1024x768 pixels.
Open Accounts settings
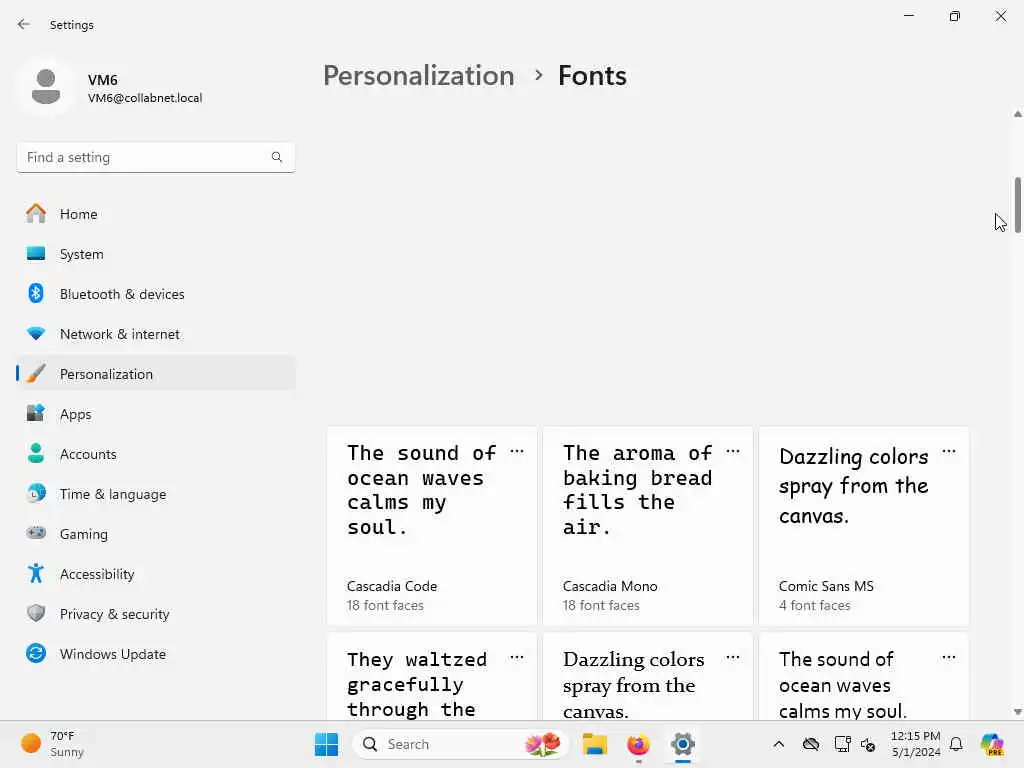click(156, 453)
